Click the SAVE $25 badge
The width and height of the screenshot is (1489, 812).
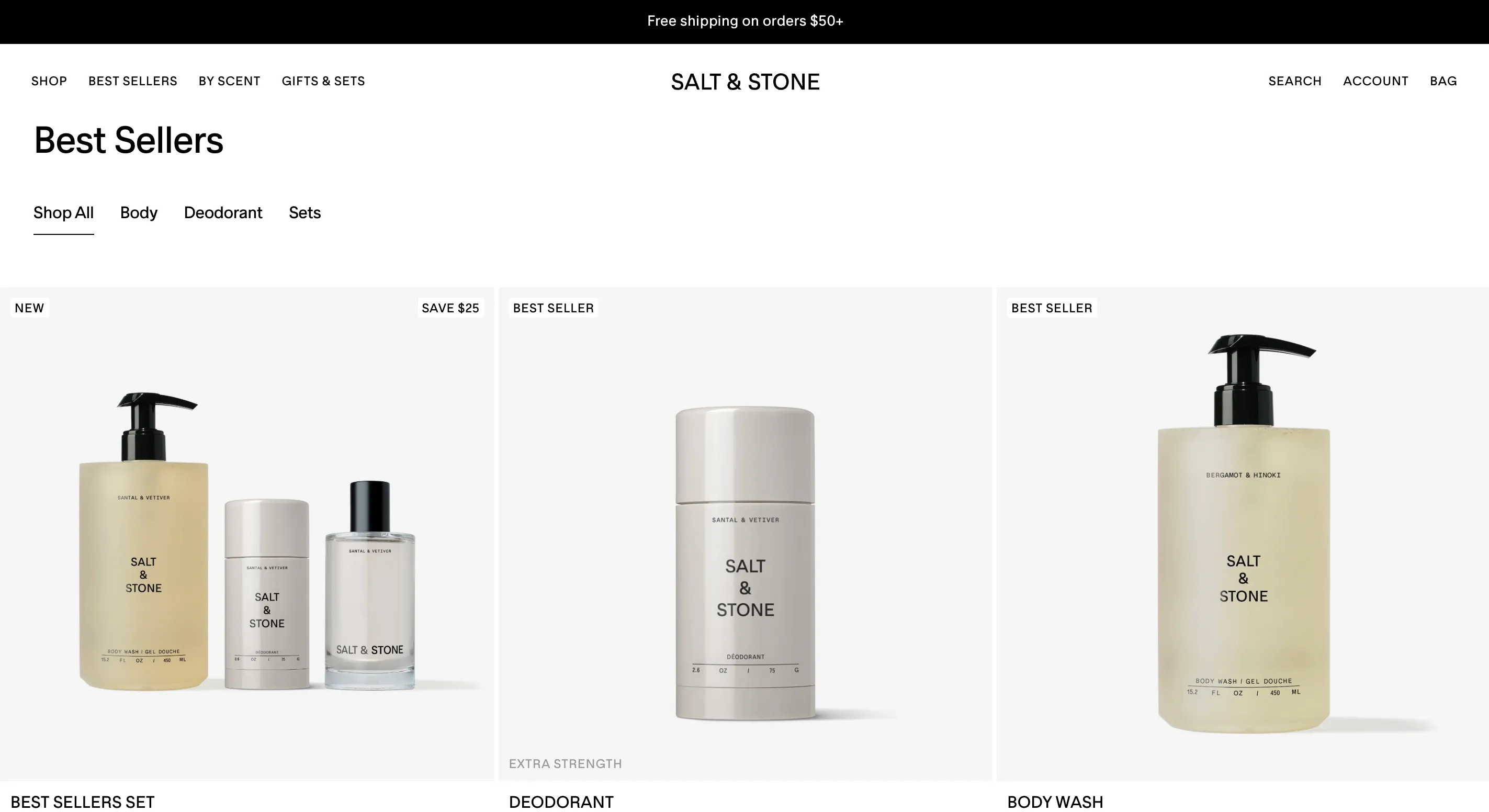(x=450, y=308)
